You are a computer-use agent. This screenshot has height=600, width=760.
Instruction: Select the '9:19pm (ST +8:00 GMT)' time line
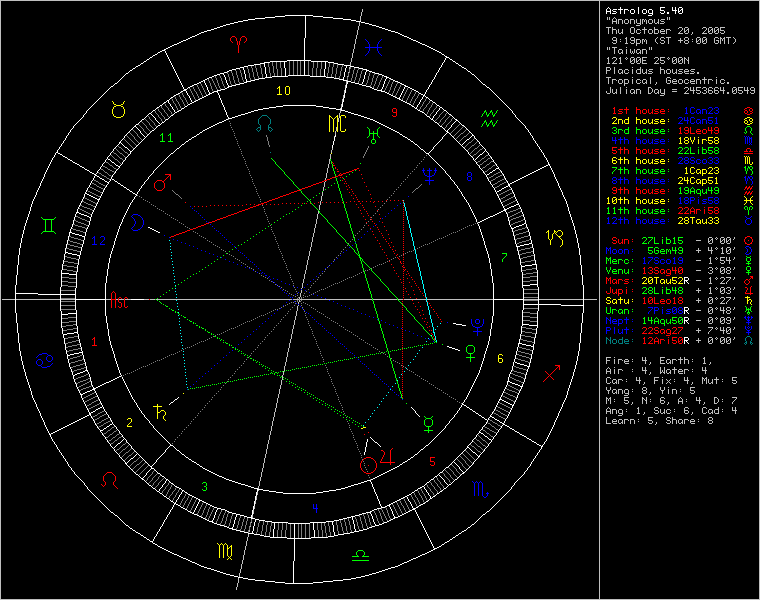point(674,41)
